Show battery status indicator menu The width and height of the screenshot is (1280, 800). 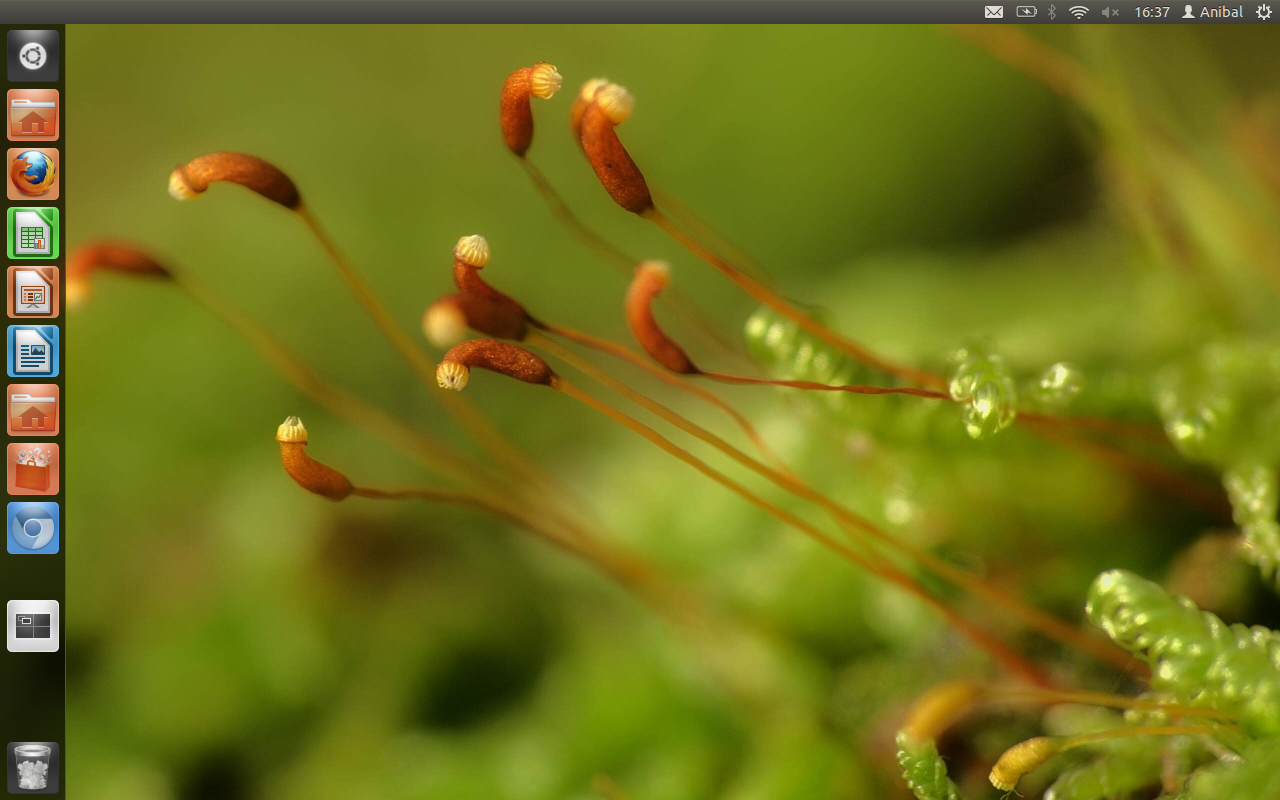1026,12
